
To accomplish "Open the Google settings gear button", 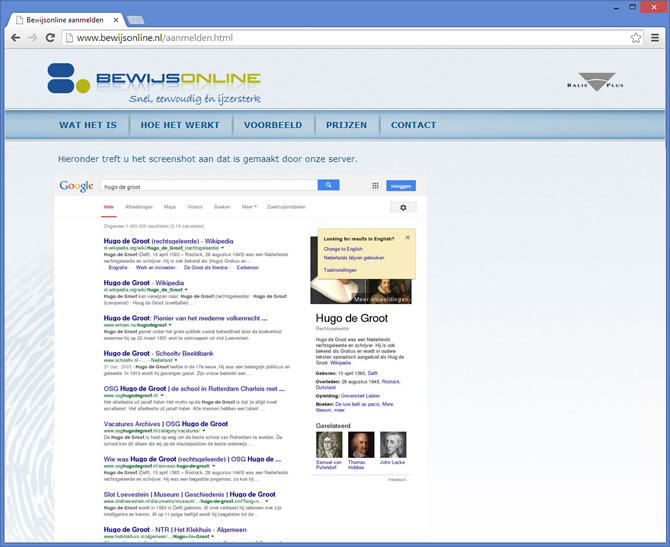I will [403, 207].
